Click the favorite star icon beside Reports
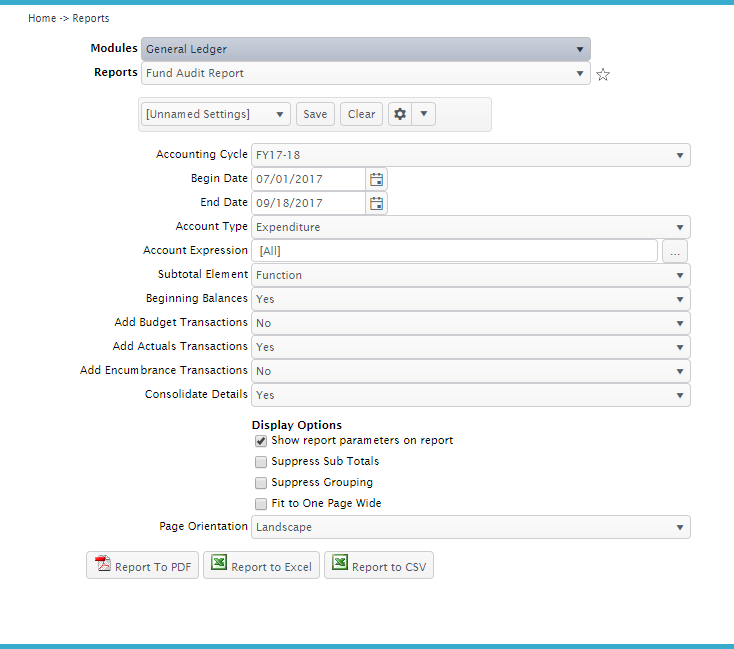734x649 pixels. (603, 75)
